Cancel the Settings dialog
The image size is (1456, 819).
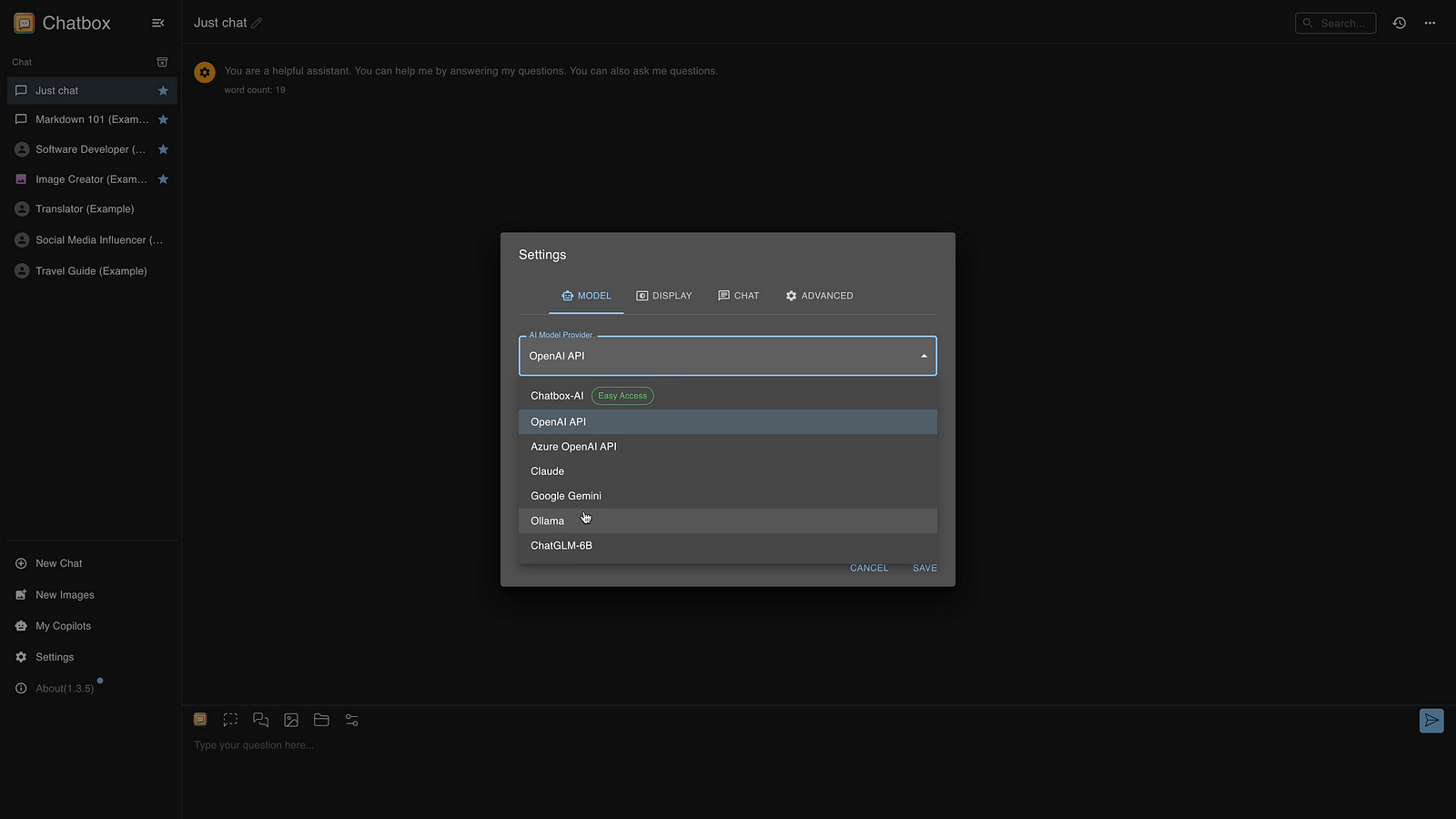[x=868, y=568]
